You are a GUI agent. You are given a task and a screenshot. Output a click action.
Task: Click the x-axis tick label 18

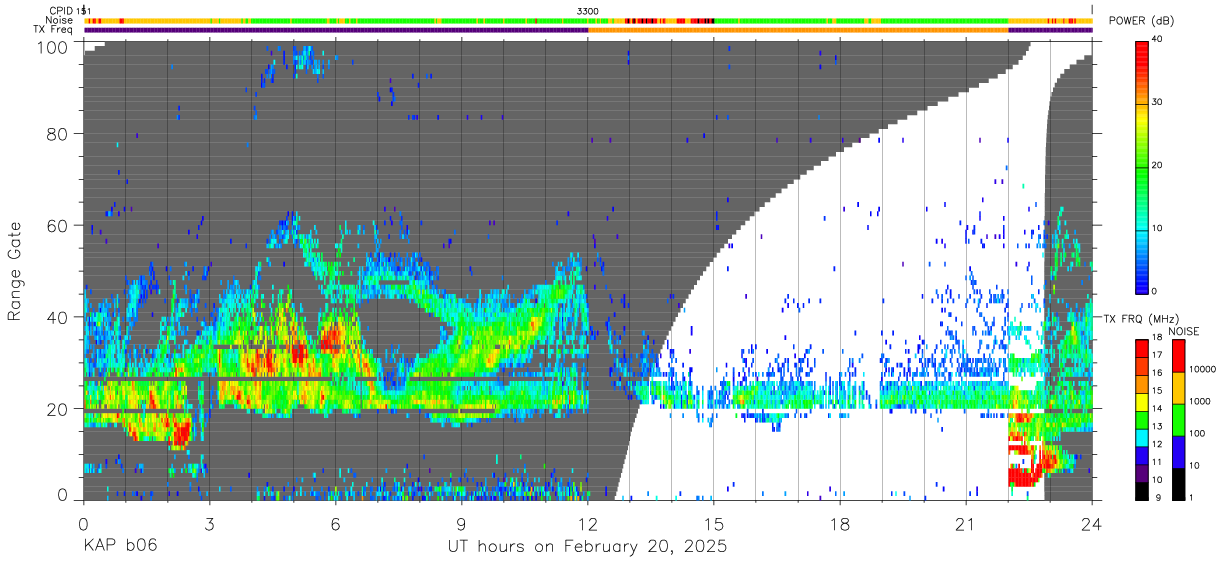840,523
